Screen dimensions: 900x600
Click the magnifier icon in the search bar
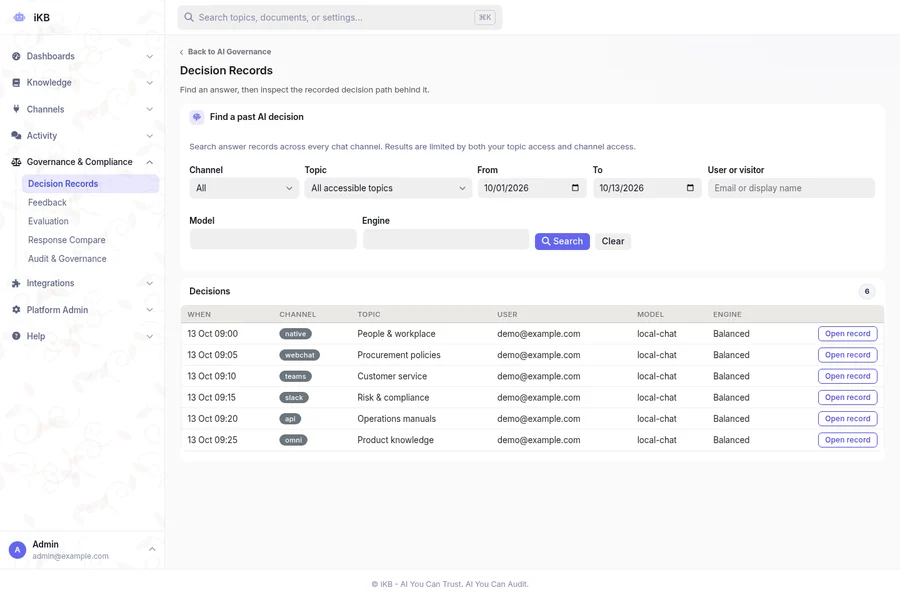click(189, 17)
